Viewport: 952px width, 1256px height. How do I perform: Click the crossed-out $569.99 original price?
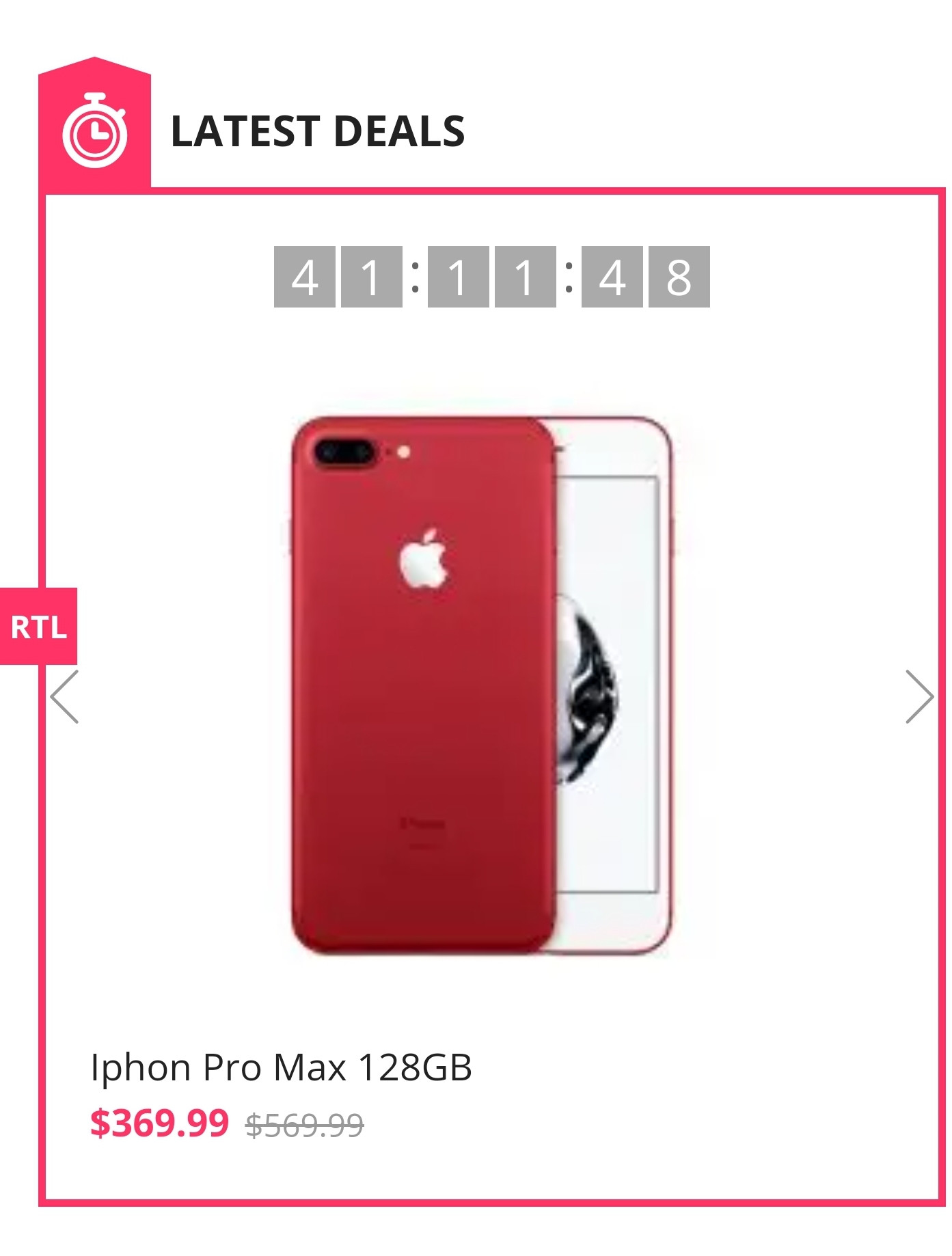(305, 1125)
